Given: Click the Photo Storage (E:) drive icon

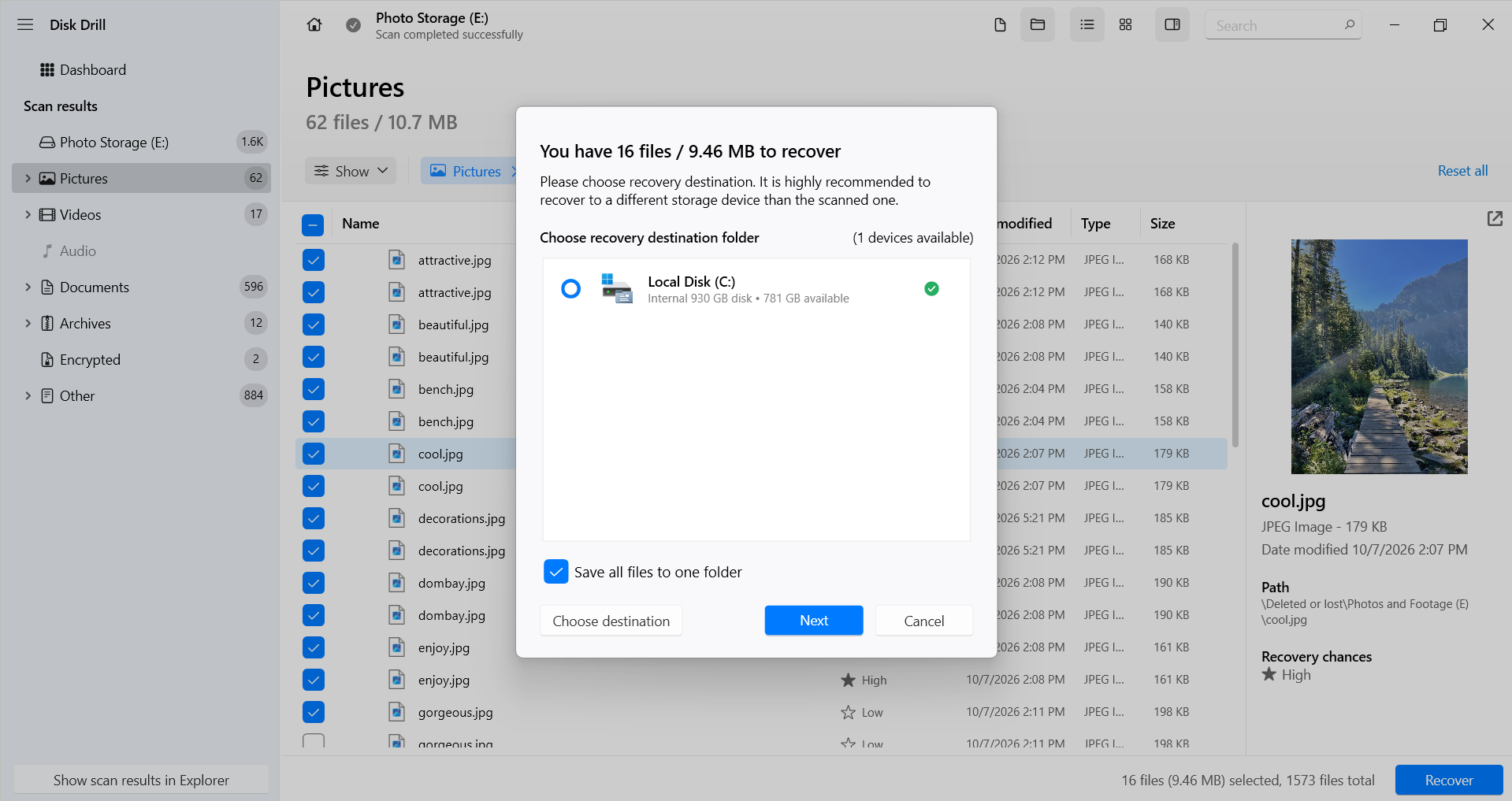Looking at the screenshot, I should tap(47, 143).
